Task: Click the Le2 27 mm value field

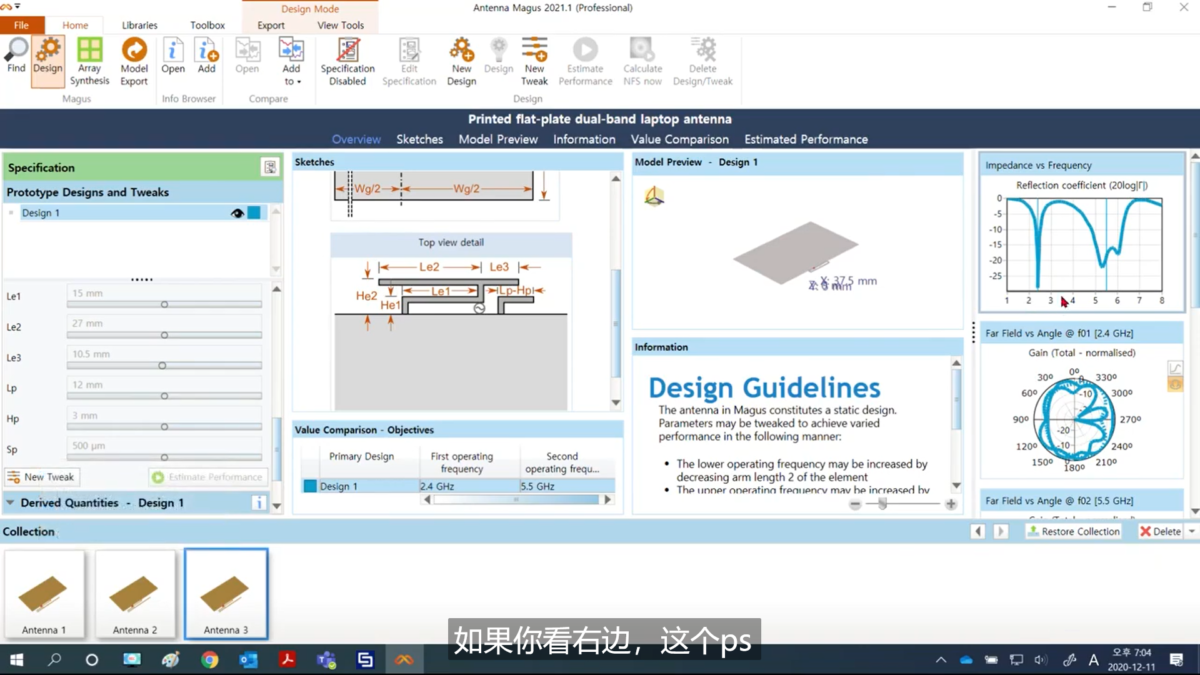Action: coord(164,323)
